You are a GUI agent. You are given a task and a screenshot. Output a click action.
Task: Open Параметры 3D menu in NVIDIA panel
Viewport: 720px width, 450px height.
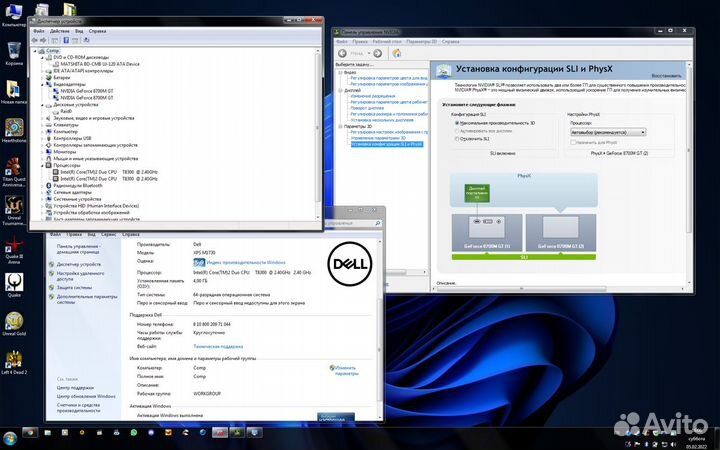pyautogui.click(x=422, y=42)
